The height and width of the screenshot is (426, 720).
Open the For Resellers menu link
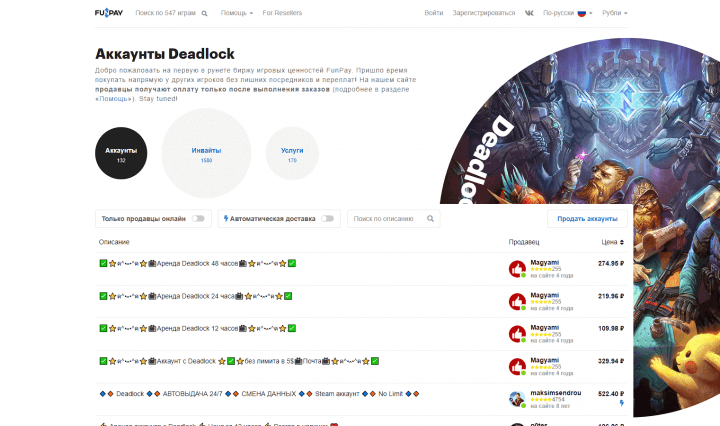(x=282, y=13)
